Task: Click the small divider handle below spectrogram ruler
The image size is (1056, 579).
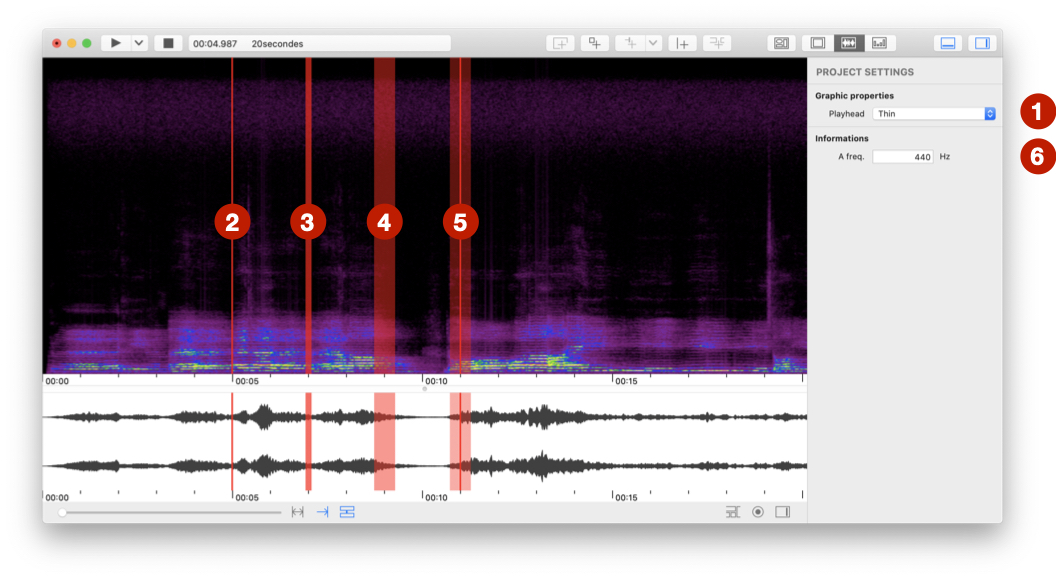Action: coord(424,388)
